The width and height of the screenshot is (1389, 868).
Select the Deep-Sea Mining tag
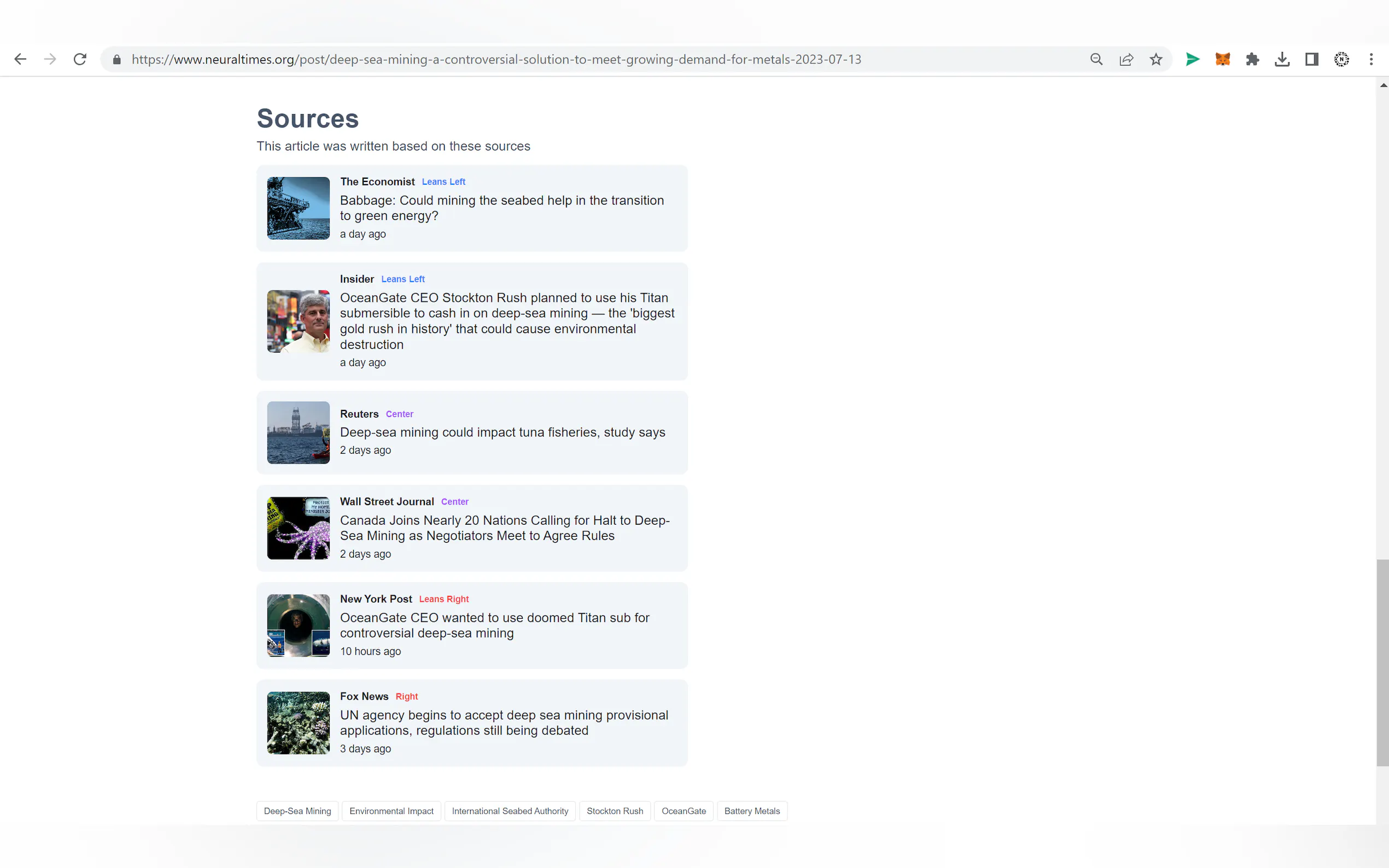[297, 811]
